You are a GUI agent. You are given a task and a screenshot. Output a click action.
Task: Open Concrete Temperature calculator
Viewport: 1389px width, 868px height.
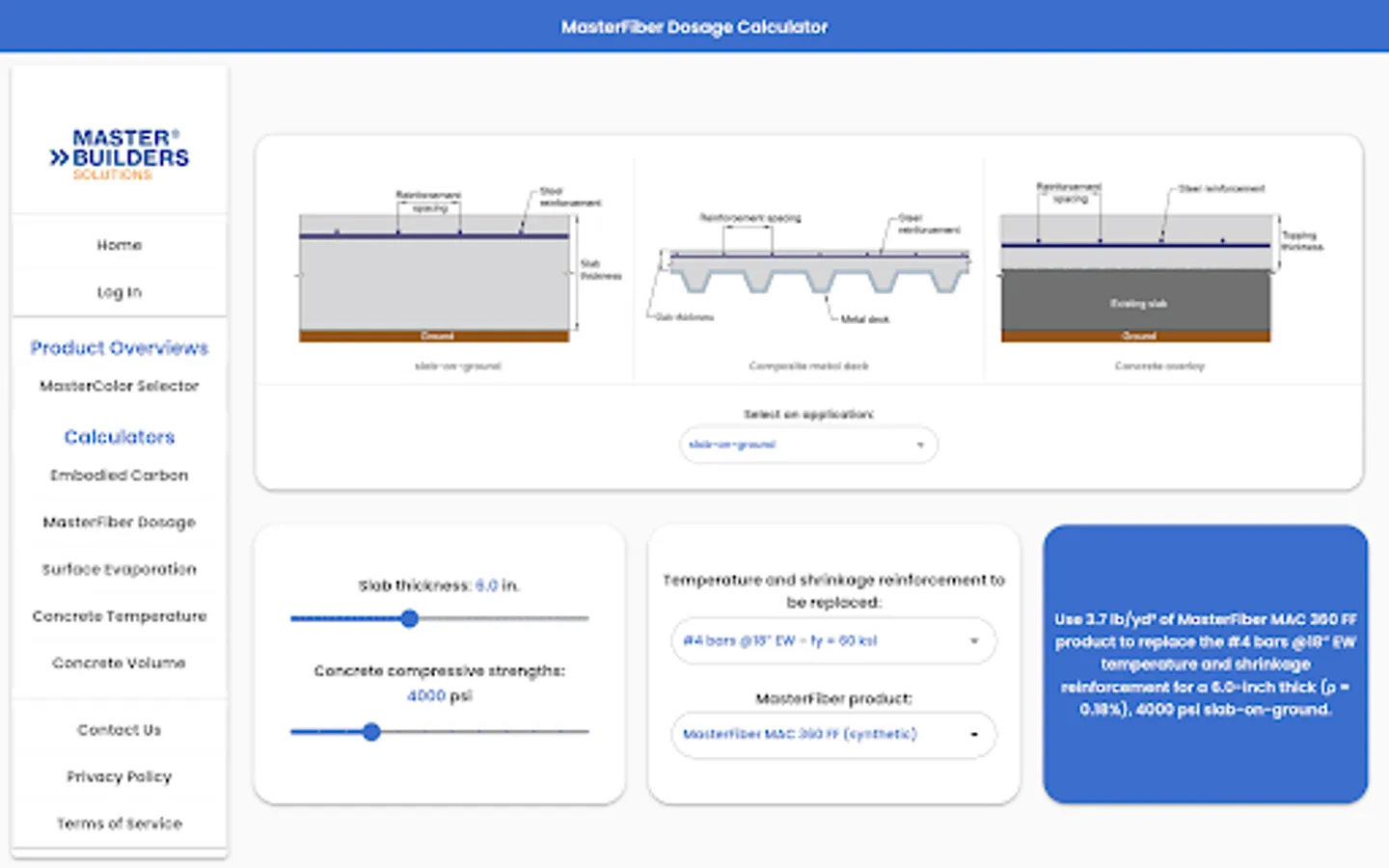pos(120,616)
